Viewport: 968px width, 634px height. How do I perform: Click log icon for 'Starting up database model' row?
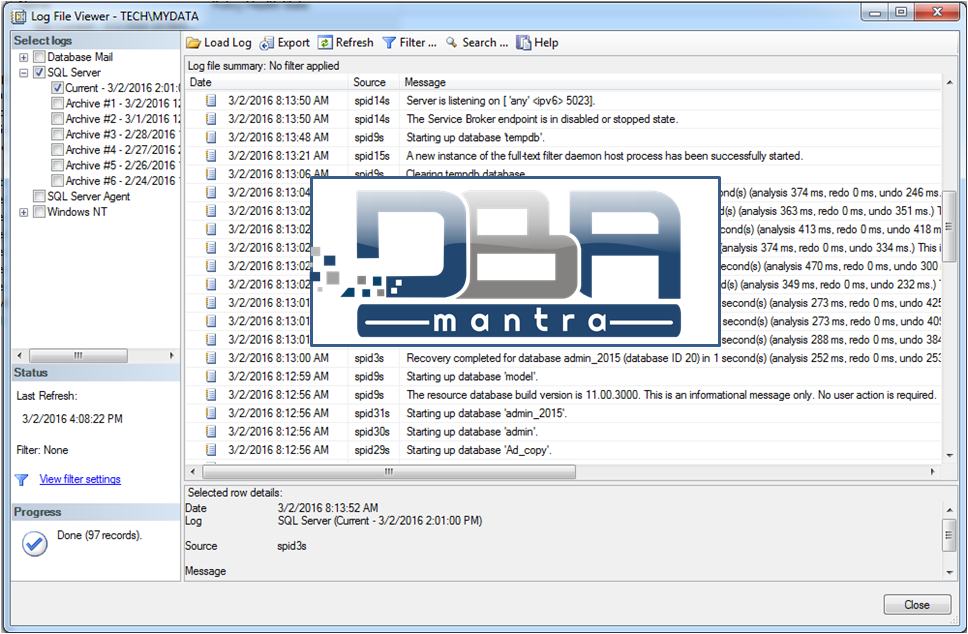click(211, 376)
